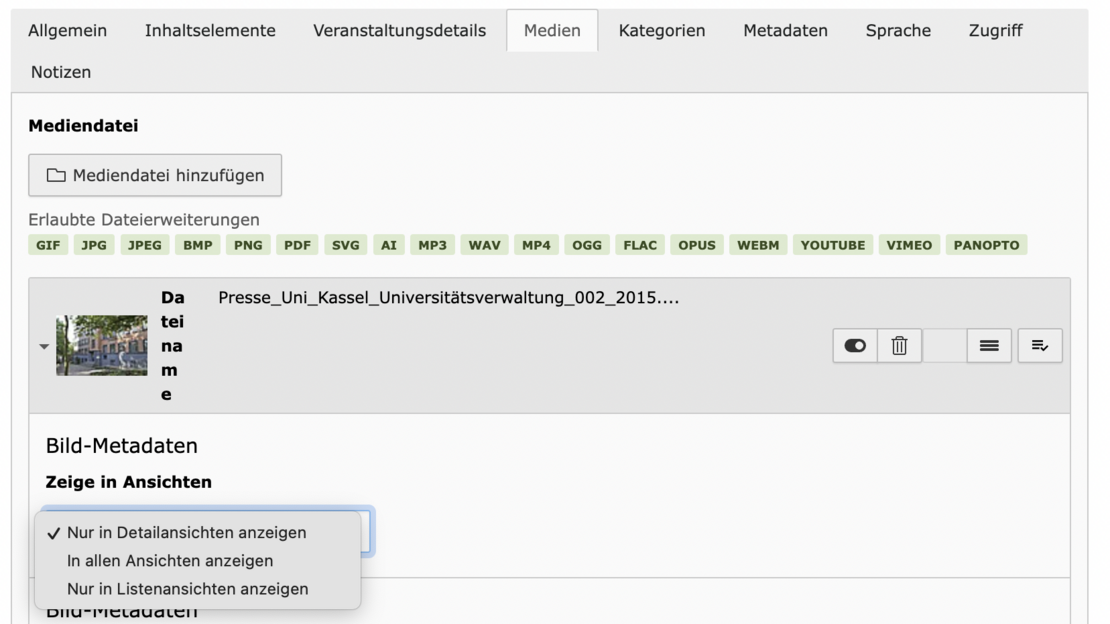Select the Medien tab

click(552, 31)
